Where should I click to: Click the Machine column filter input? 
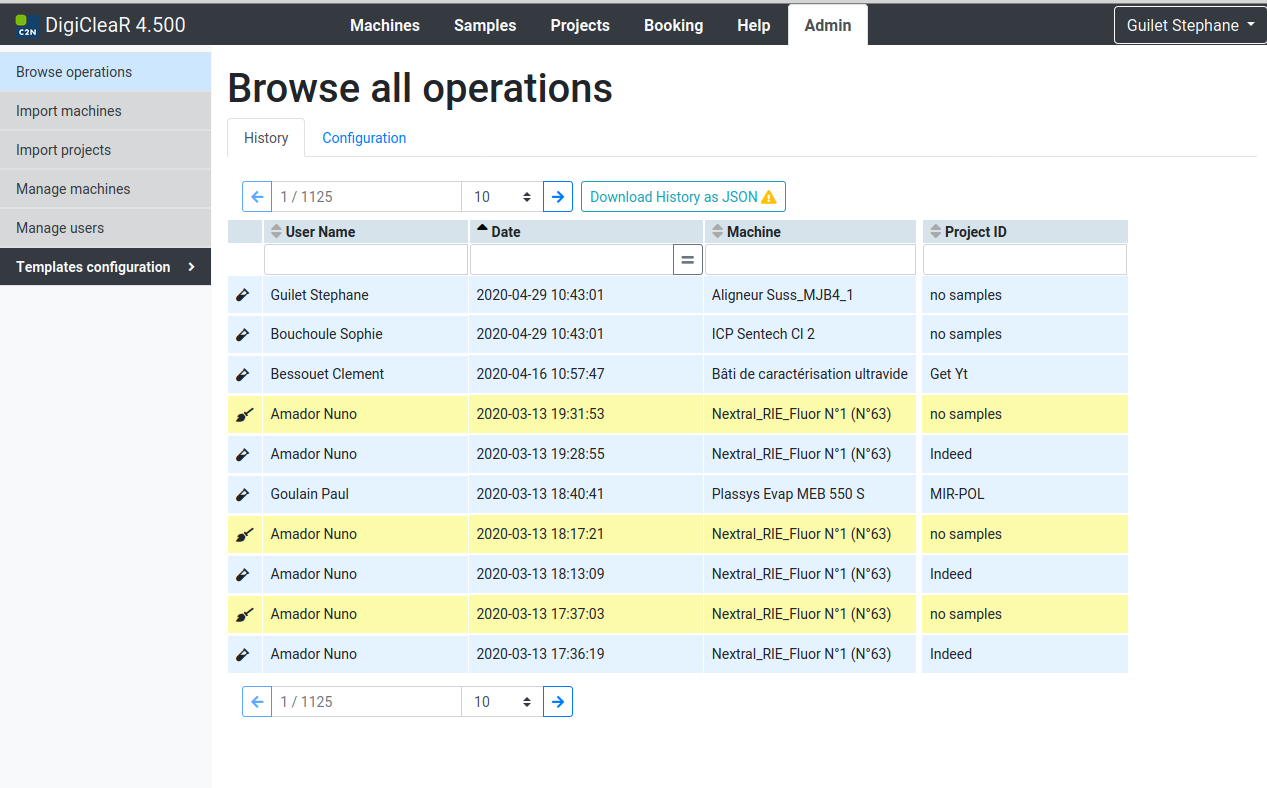[810, 260]
